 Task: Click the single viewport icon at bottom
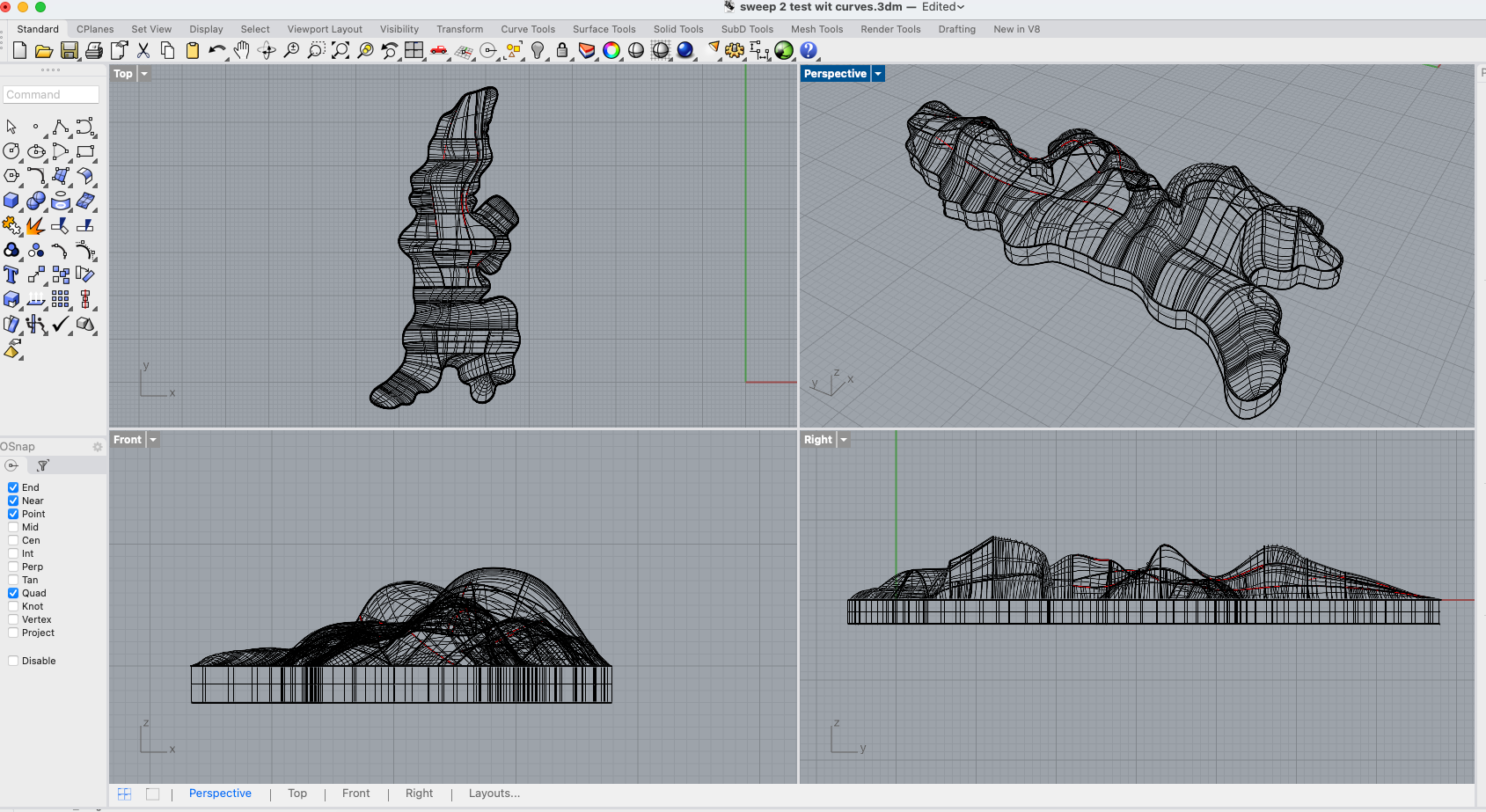point(152,794)
